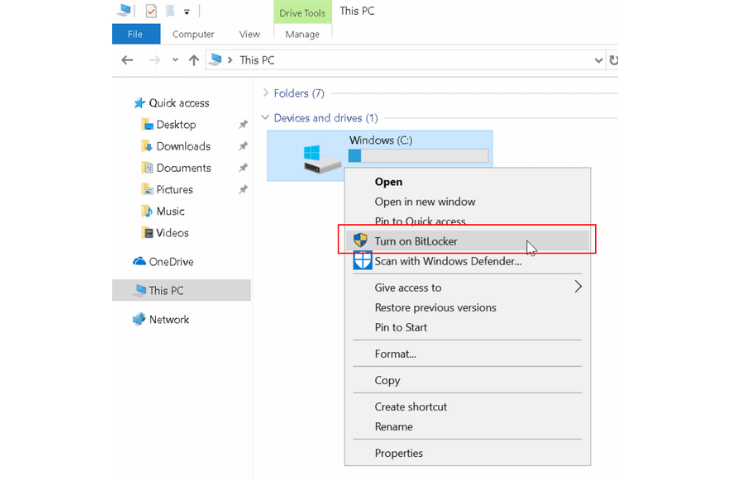
Task: Click the pin icon beside Pictures
Action: coord(243,189)
